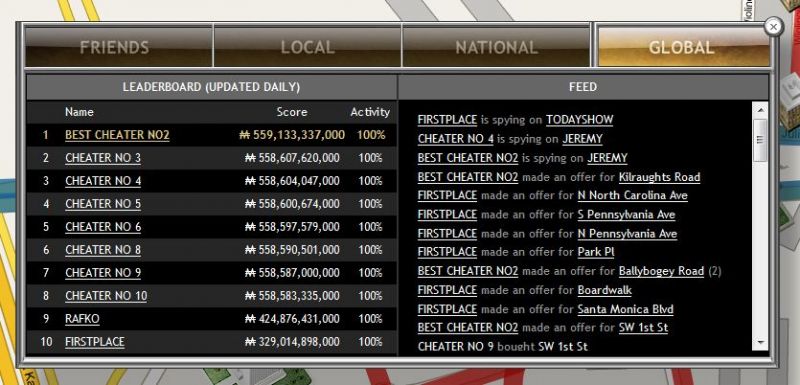Open Ballybogey Road street link
This screenshot has width=800, height=385.
(661, 271)
